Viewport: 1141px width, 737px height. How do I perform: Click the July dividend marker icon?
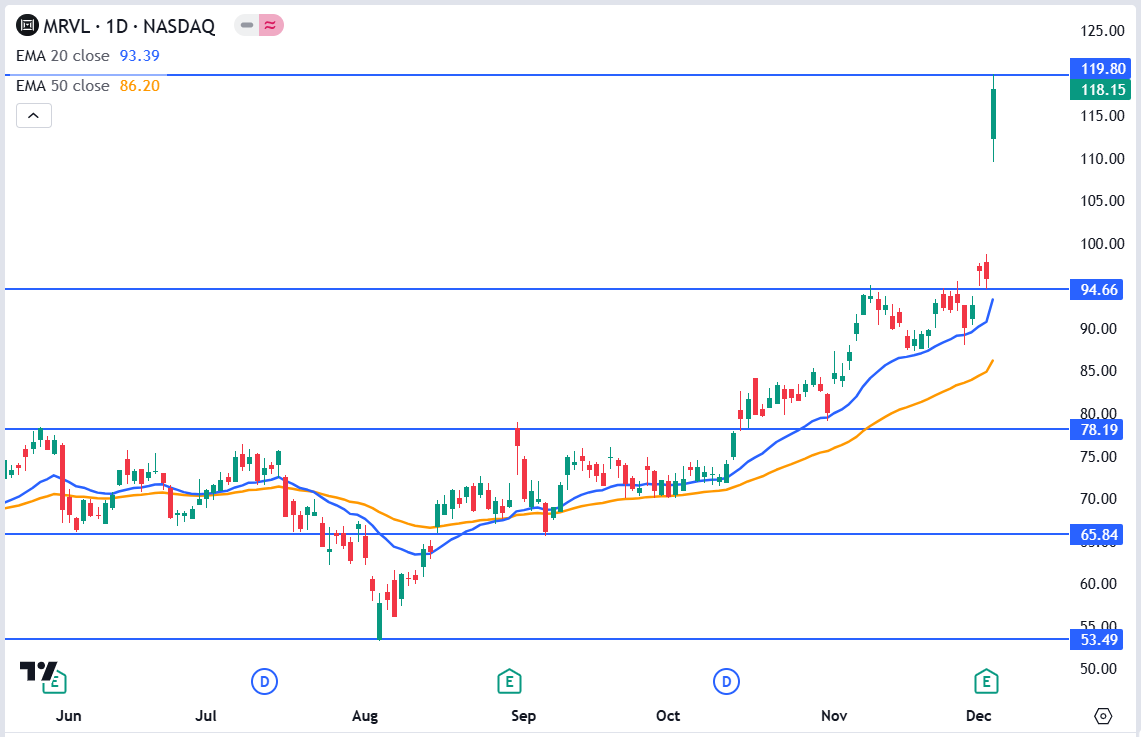(x=264, y=680)
